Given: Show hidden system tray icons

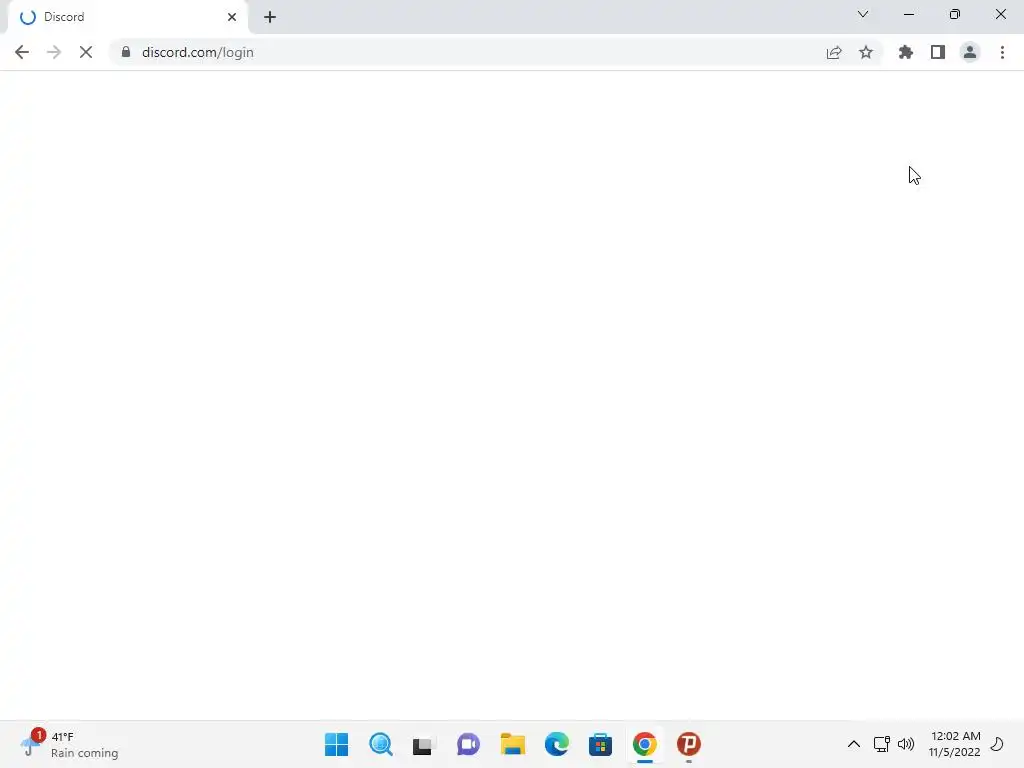Looking at the screenshot, I should point(854,744).
